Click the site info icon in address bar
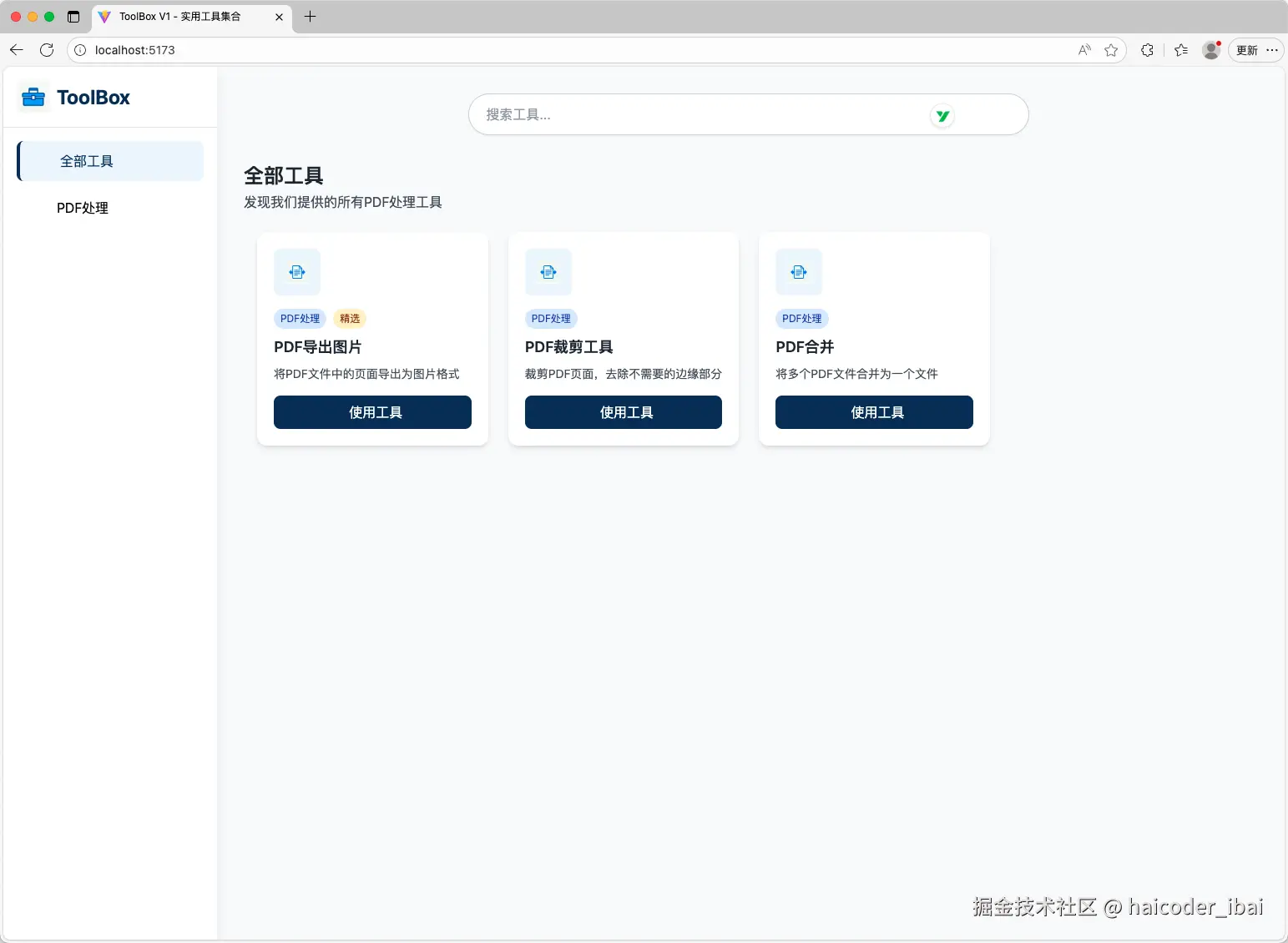 (80, 50)
